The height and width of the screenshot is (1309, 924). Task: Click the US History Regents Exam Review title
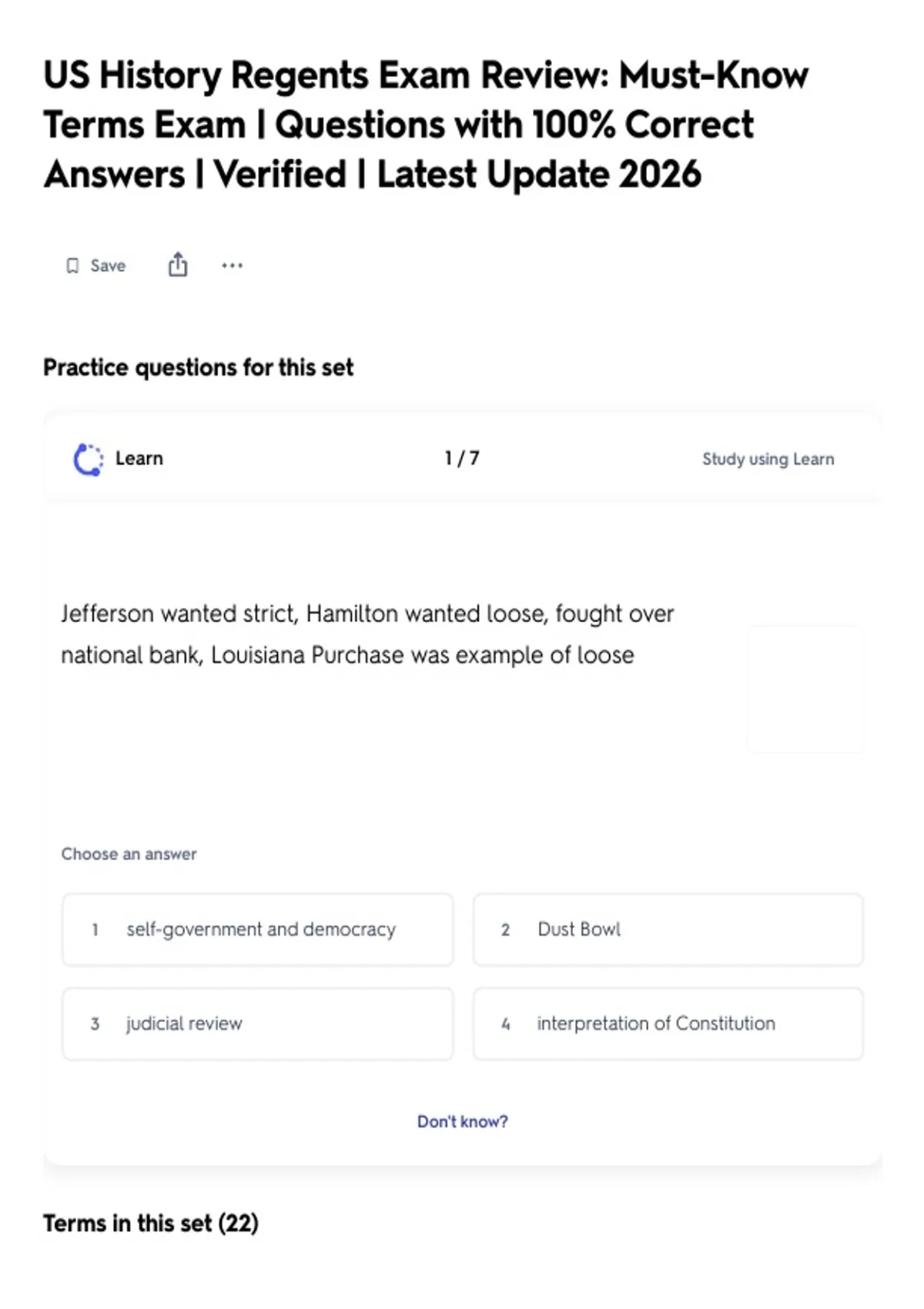426,125
